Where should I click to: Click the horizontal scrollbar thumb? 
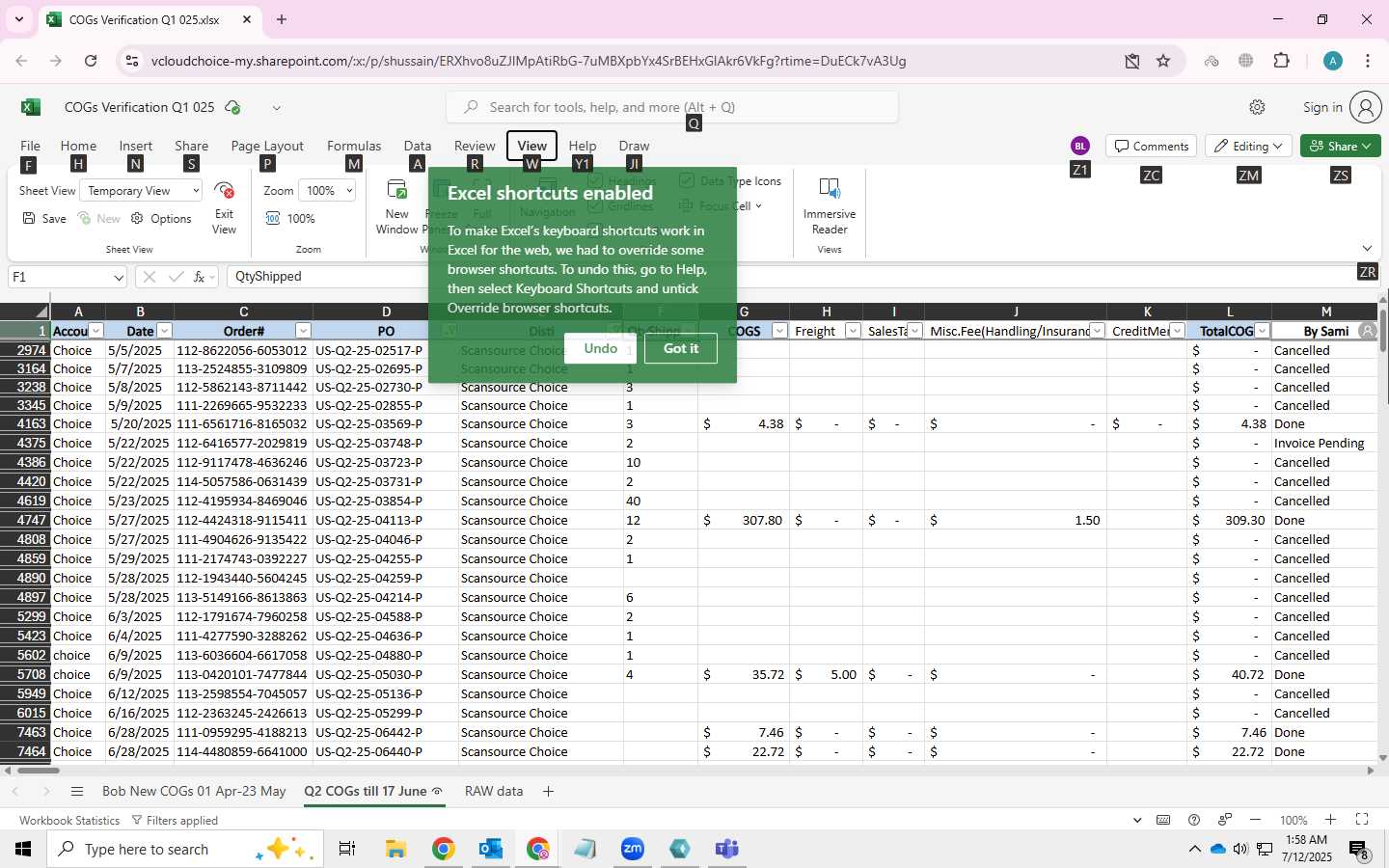click(38, 771)
